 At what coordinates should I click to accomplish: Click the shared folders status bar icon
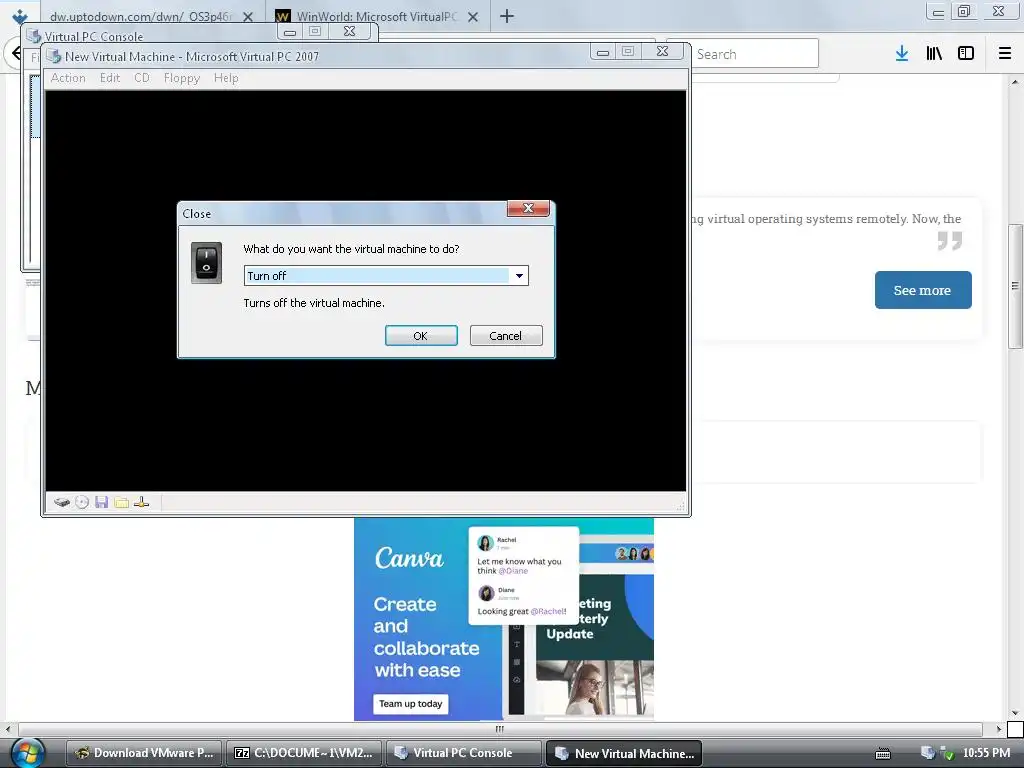[x=121, y=502]
